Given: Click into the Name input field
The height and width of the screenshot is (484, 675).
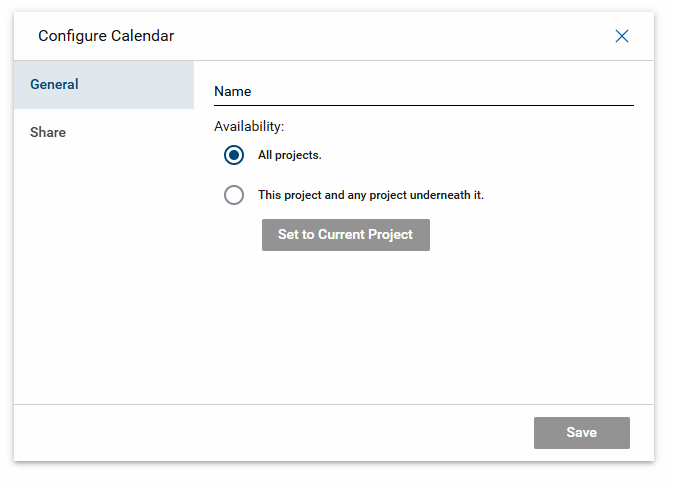Looking at the screenshot, I should (423, 91).
